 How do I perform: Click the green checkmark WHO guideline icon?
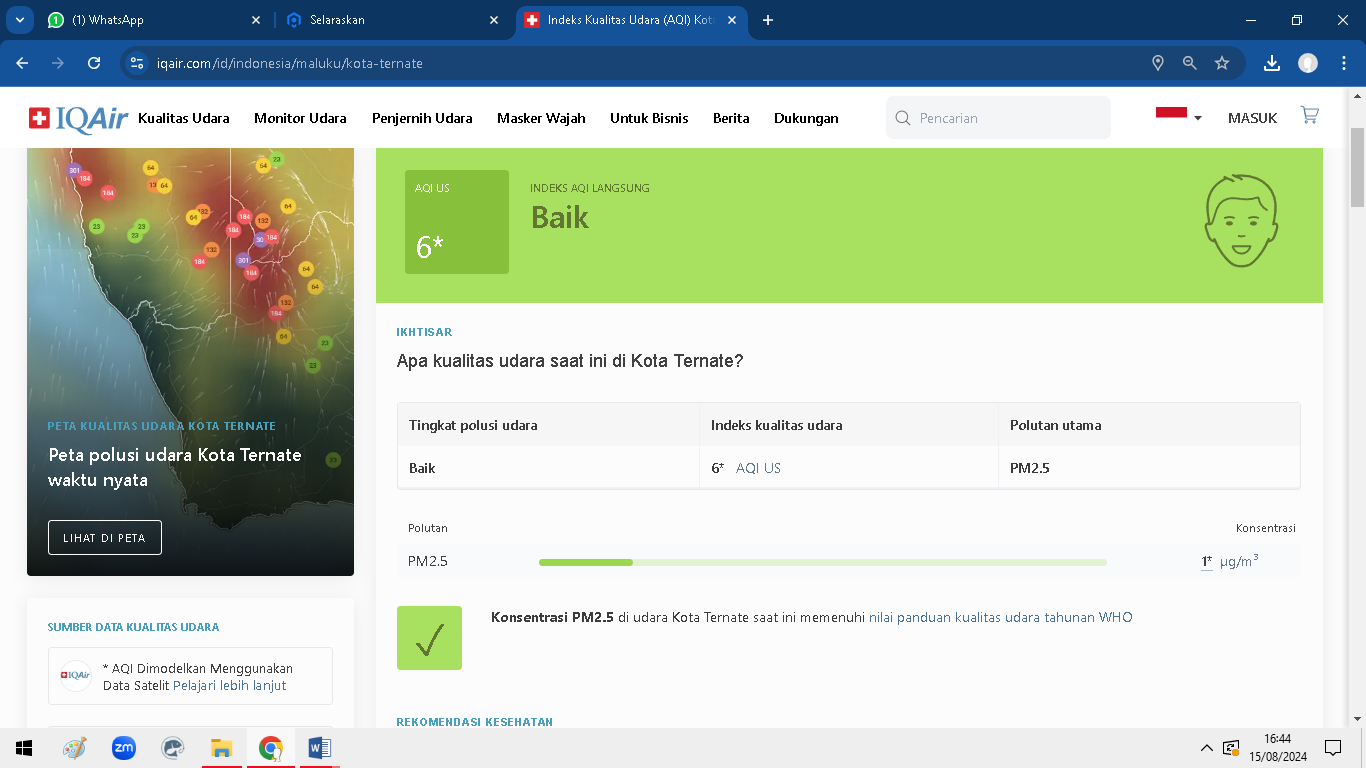pos(429,638)
